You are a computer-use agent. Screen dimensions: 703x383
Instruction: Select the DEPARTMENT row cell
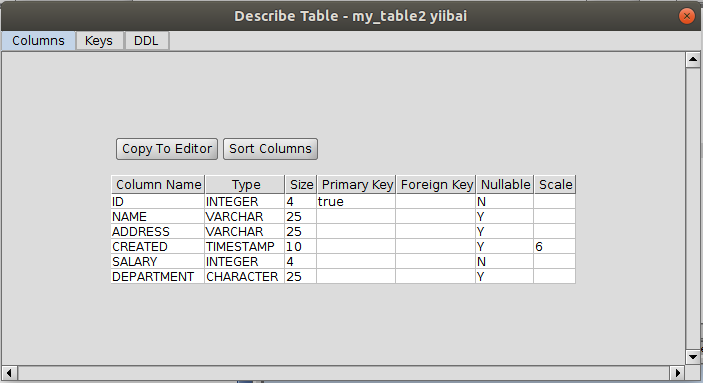[x=158, y=277]
